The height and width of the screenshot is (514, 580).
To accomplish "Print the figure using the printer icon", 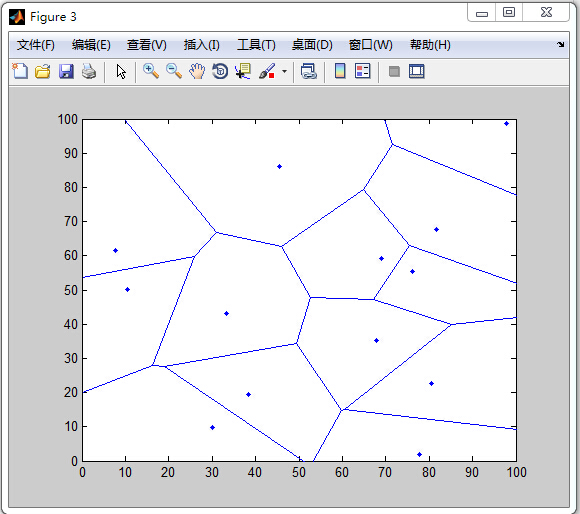I will pos(89,71).
